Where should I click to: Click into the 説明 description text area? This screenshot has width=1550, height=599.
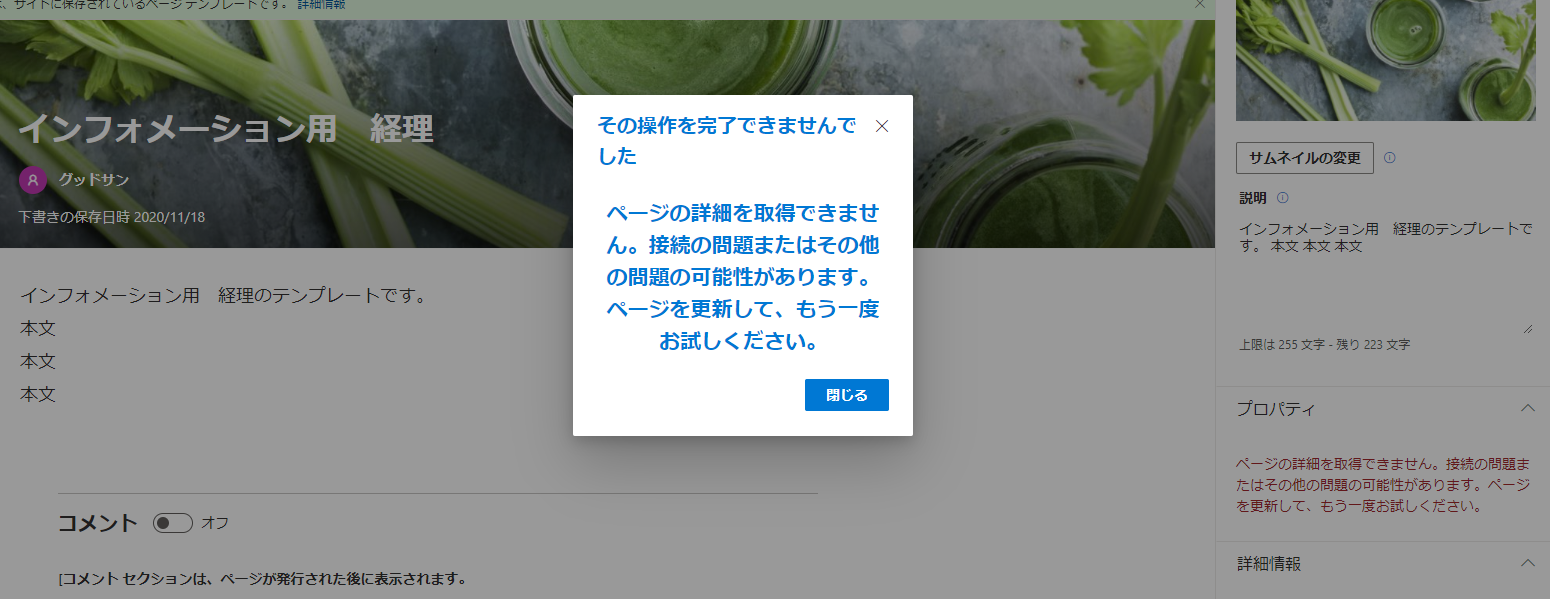pyautogui.click(x=1386, y=276)
